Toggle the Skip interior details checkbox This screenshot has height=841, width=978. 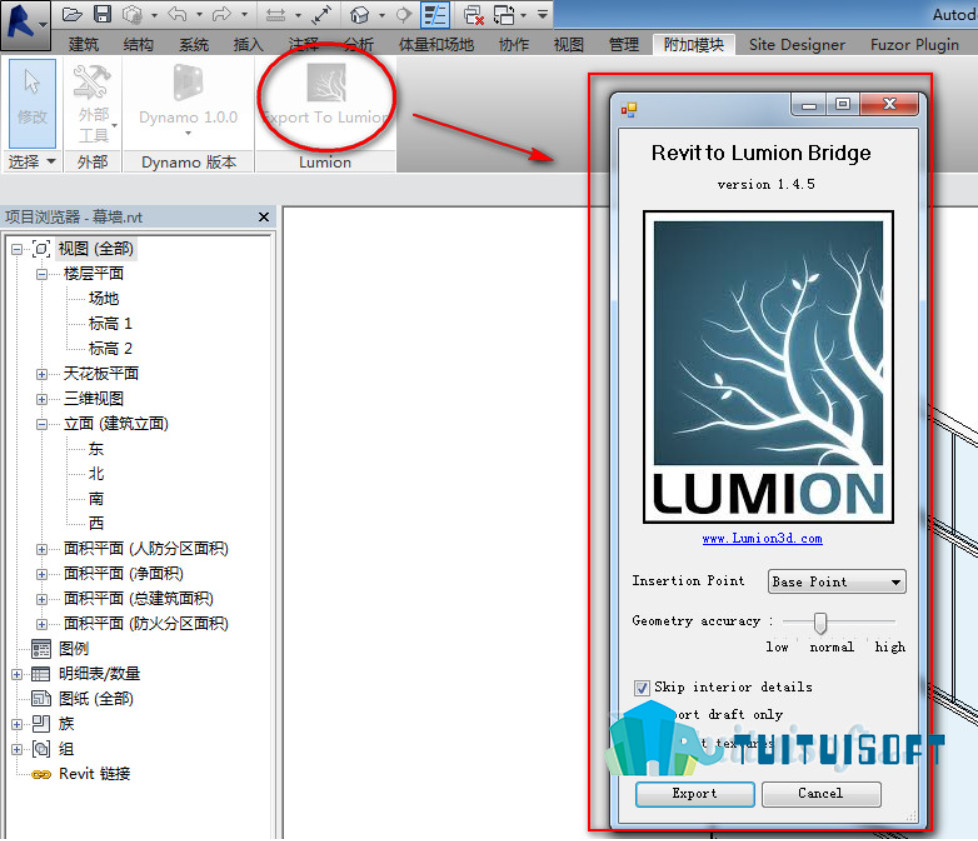(642, 688)
